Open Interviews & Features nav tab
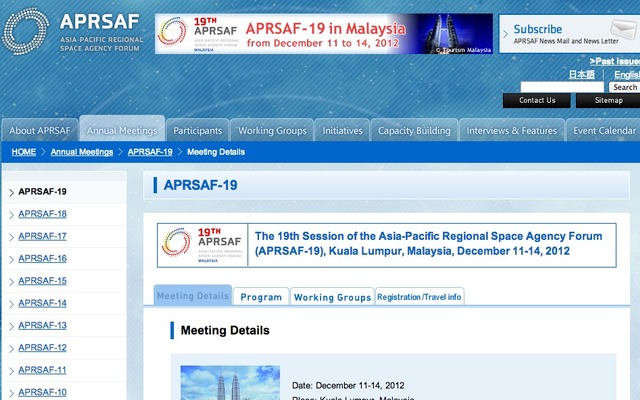This screenshot has height=400, width=640. tap(511, 130)
